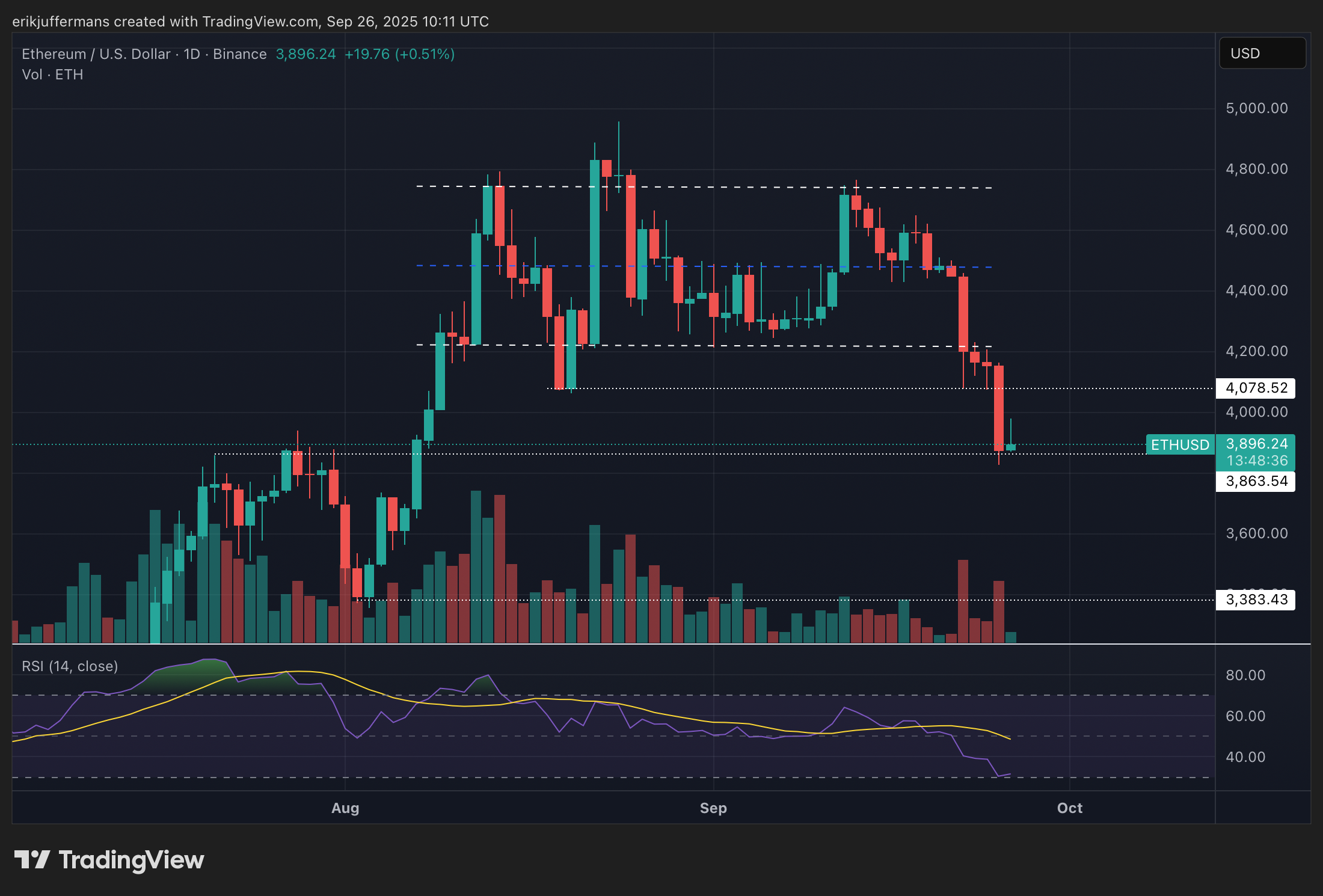
Task: Select the Vol · ETH indicator label
Action: pos(52,75)
